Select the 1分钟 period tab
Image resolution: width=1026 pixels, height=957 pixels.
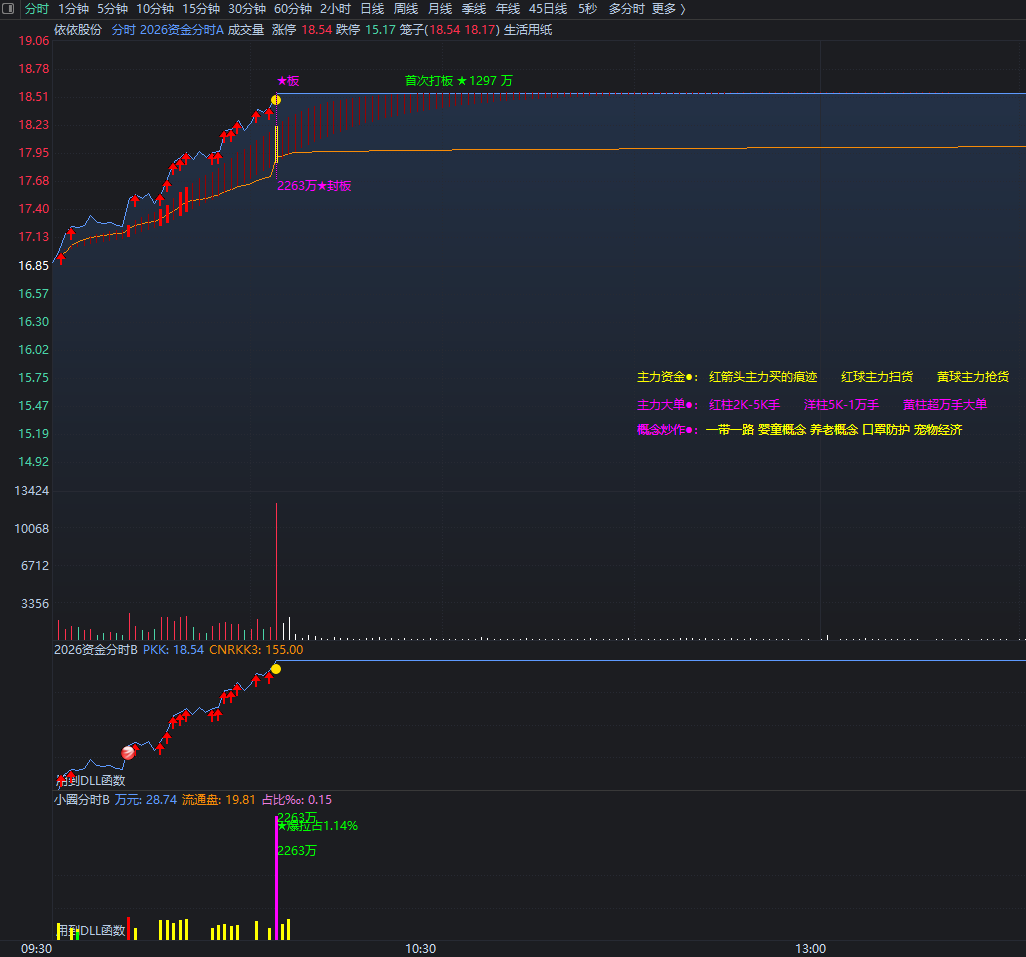coord(73,9)
